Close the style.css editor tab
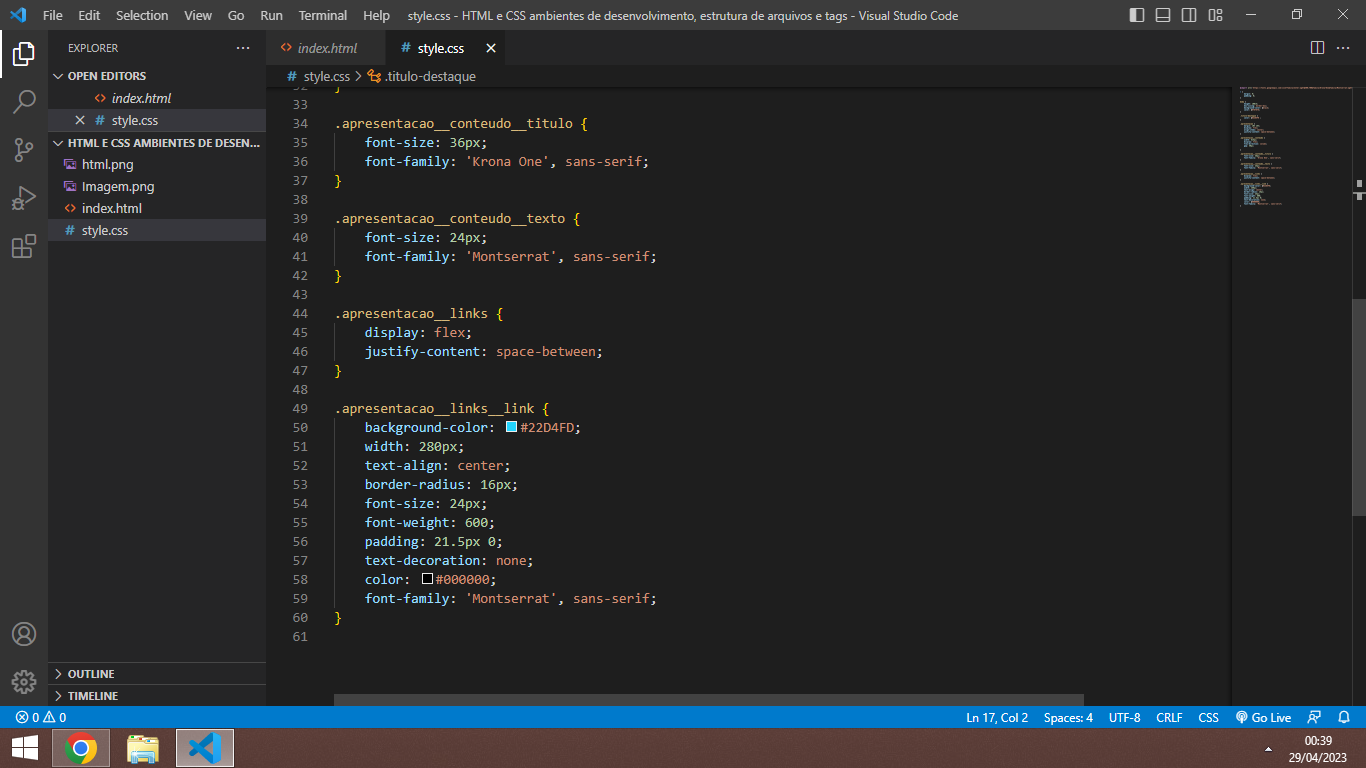This screenshot has height=768, width=1366. 491,48
